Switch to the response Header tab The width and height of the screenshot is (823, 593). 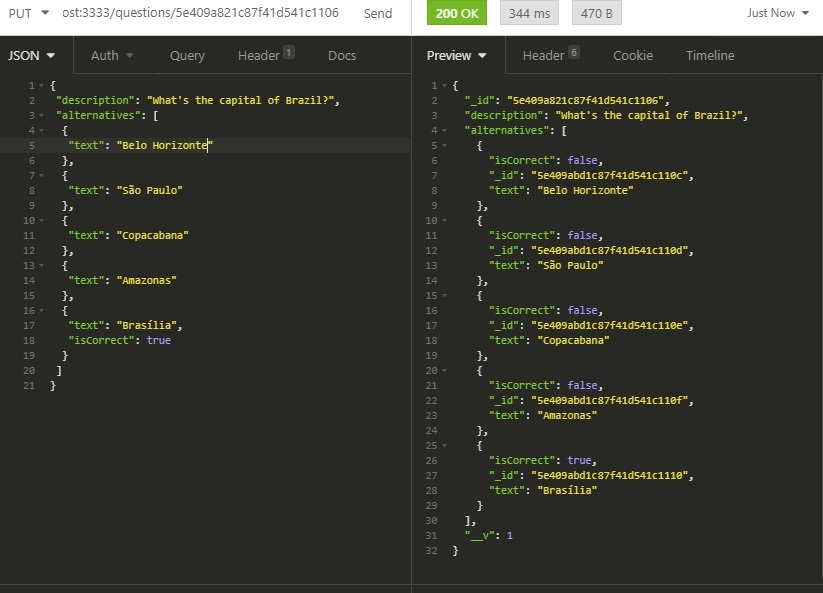551,55
